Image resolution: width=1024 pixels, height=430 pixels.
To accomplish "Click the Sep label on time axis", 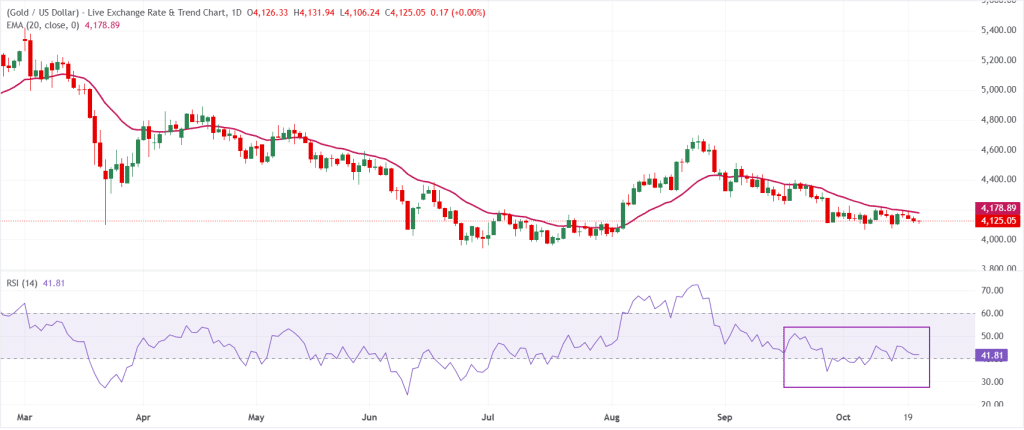I will coord(724,418).
